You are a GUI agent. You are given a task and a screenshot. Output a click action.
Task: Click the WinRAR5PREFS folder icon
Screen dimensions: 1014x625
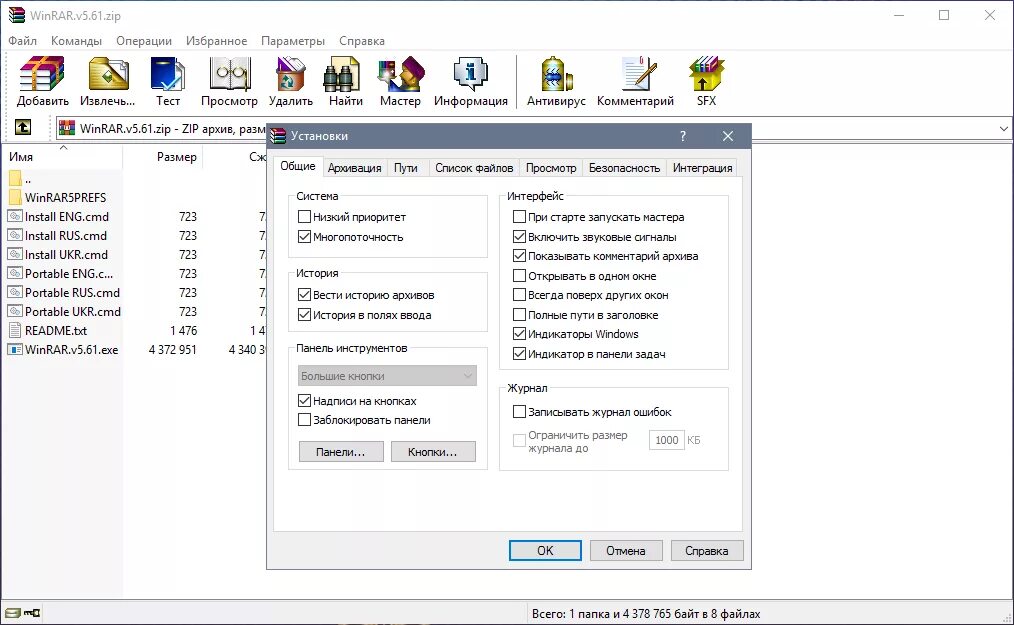[15, 197]
